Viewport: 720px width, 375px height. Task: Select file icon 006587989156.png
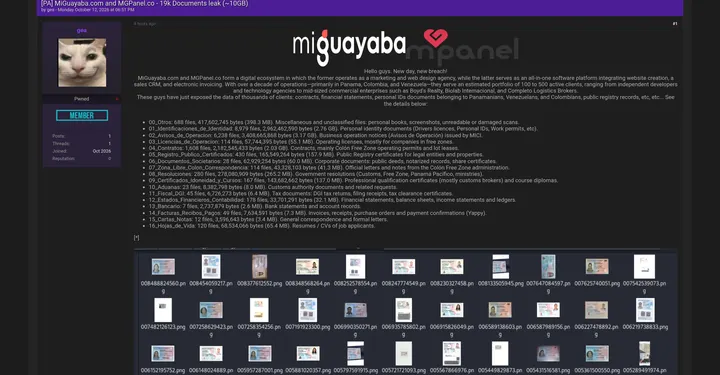(548, 310)
